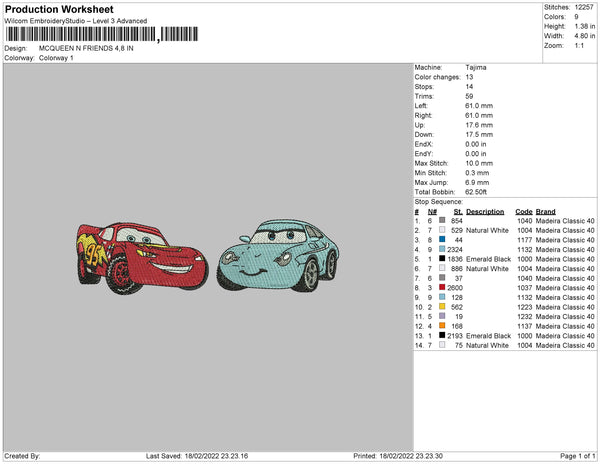Click the light blue Sally car design
The height and width of the screenshot is (464, 600).
pos(278,256)
